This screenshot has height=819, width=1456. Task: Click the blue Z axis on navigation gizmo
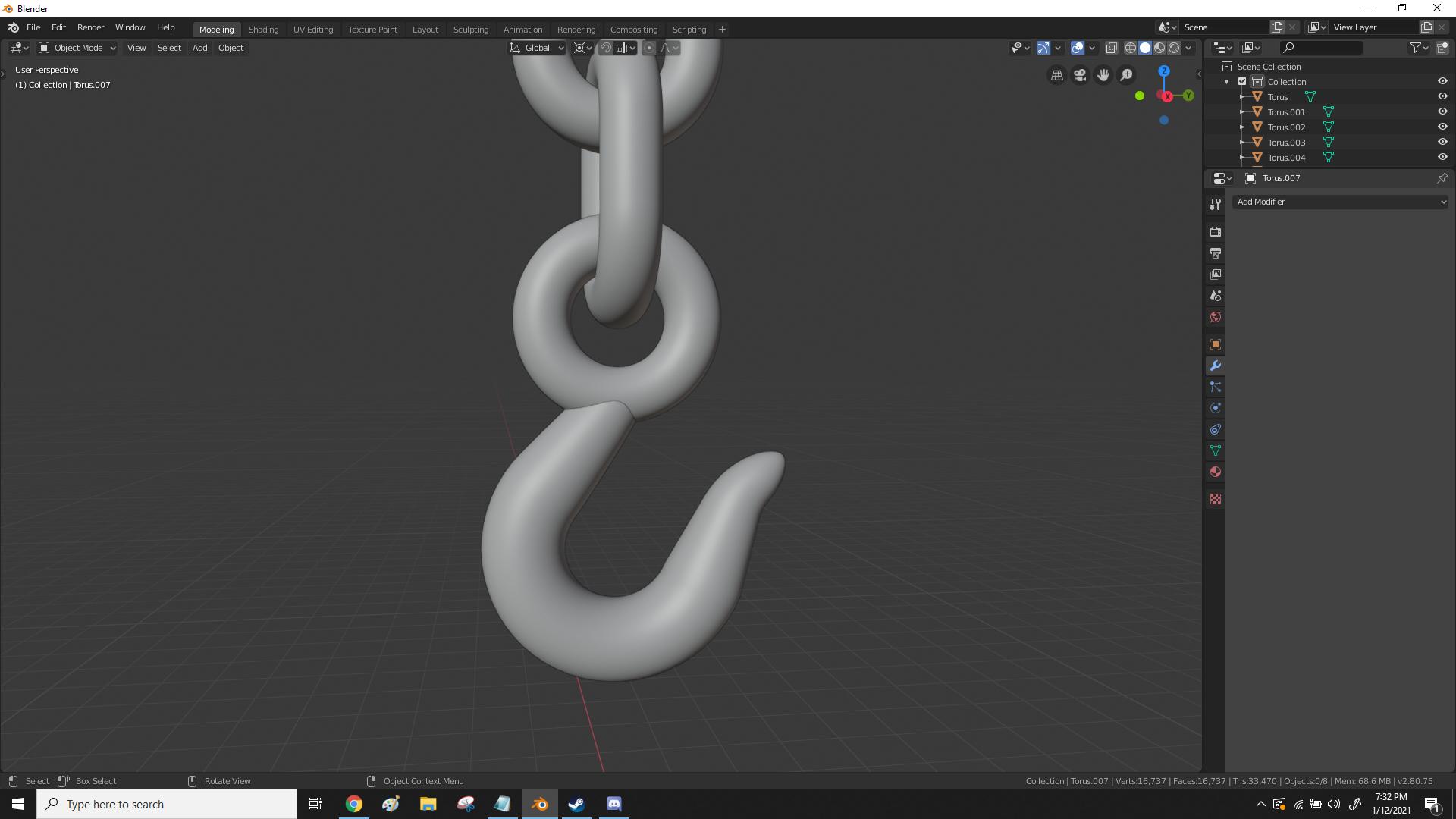[x=1164, y=71]
